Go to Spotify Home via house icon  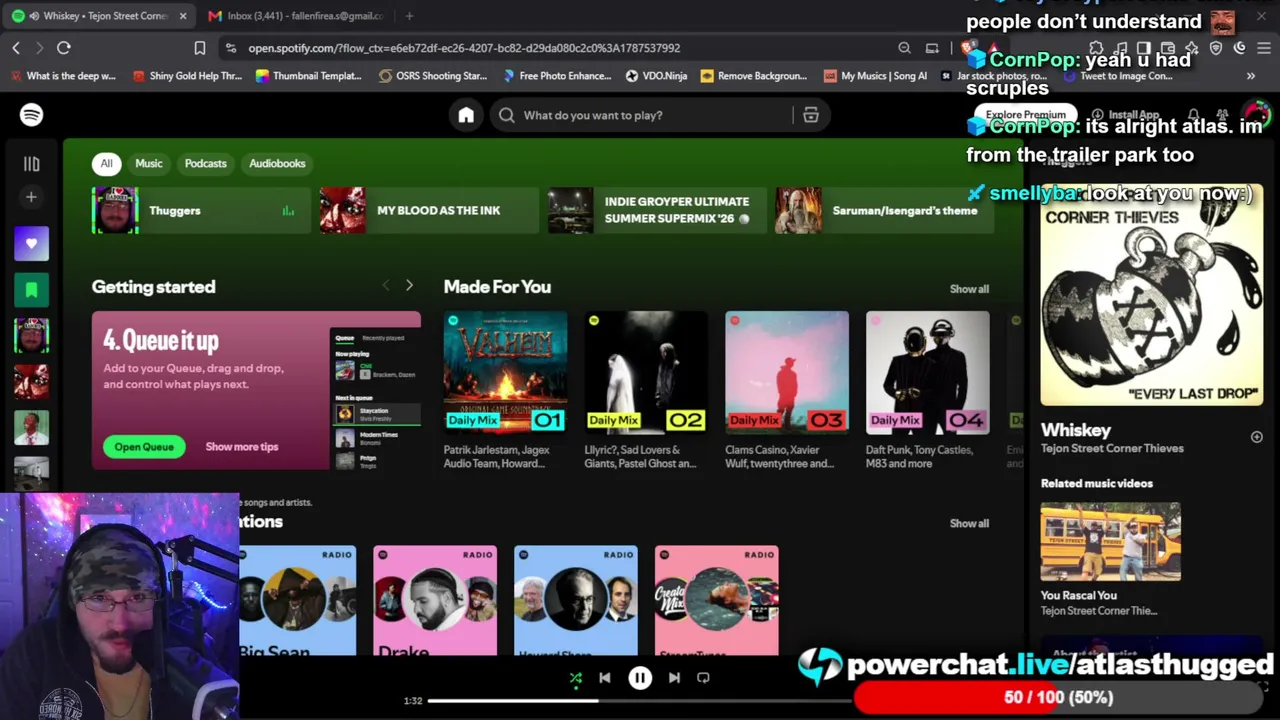pos(466,115)
